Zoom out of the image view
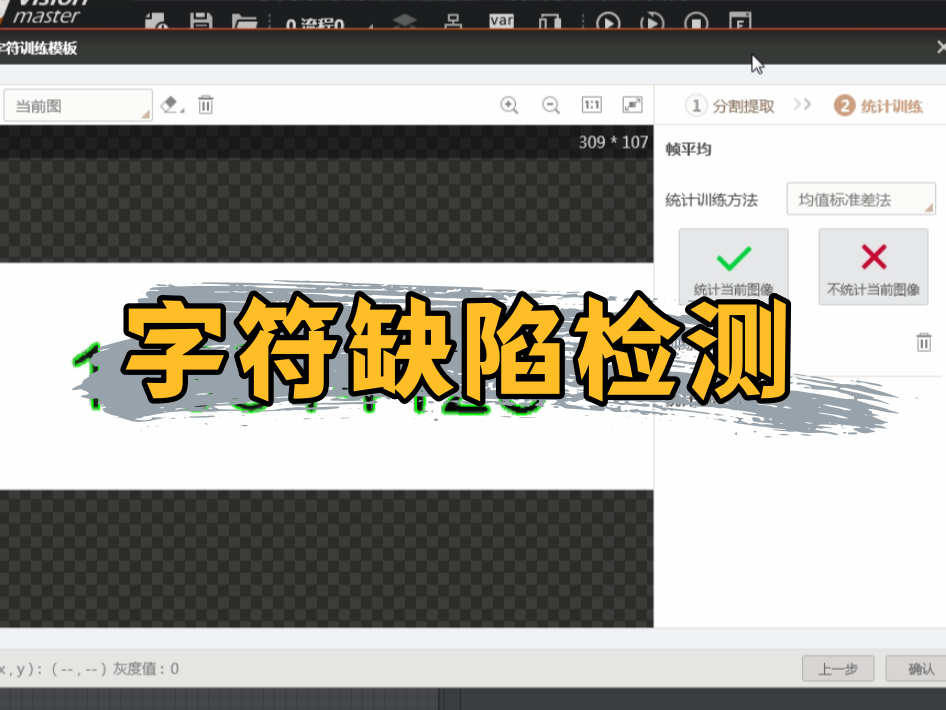The image size is (946, 710). pos(550,105)
